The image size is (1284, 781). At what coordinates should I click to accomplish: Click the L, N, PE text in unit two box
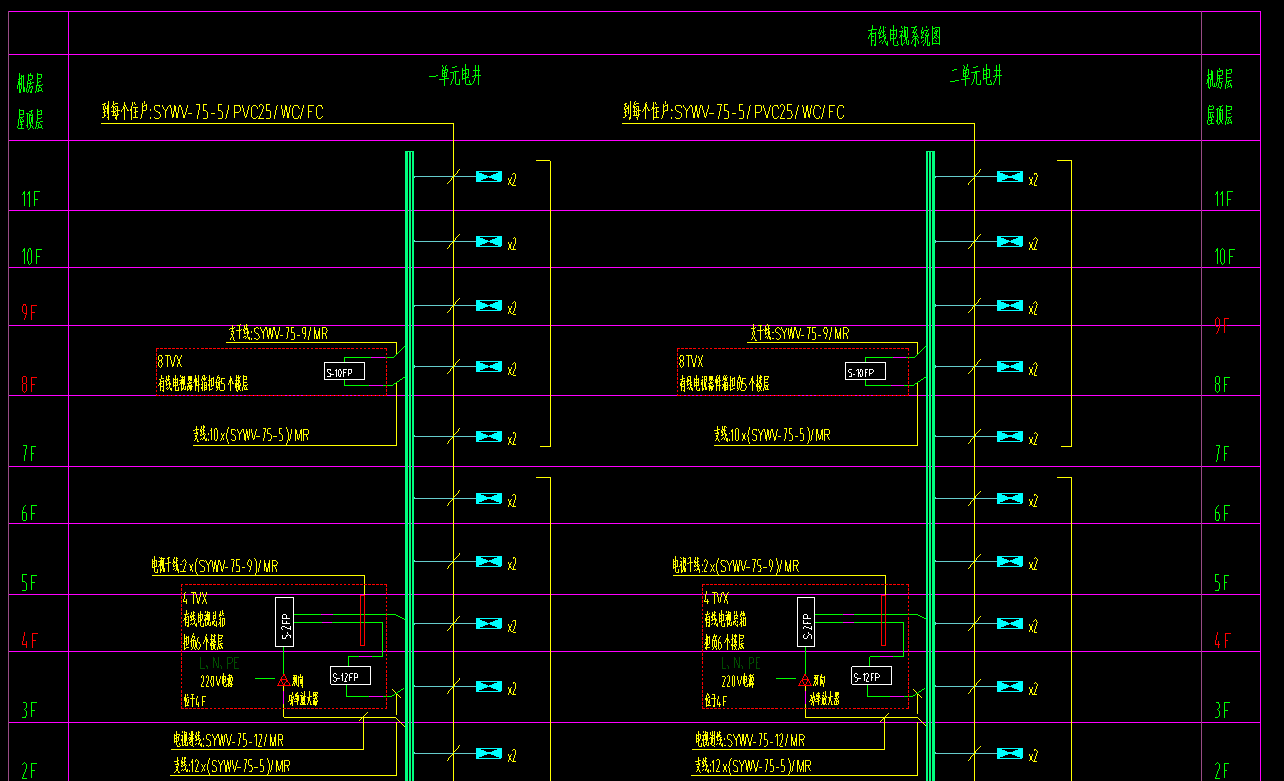point(740,662)
